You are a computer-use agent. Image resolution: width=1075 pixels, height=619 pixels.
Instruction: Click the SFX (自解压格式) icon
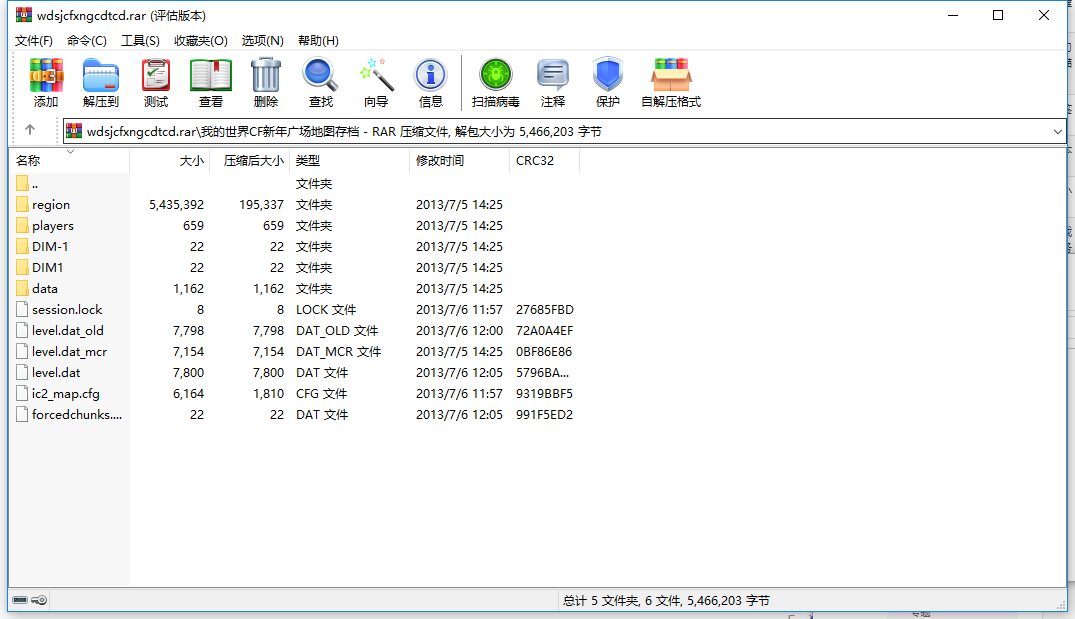point(671,75)
